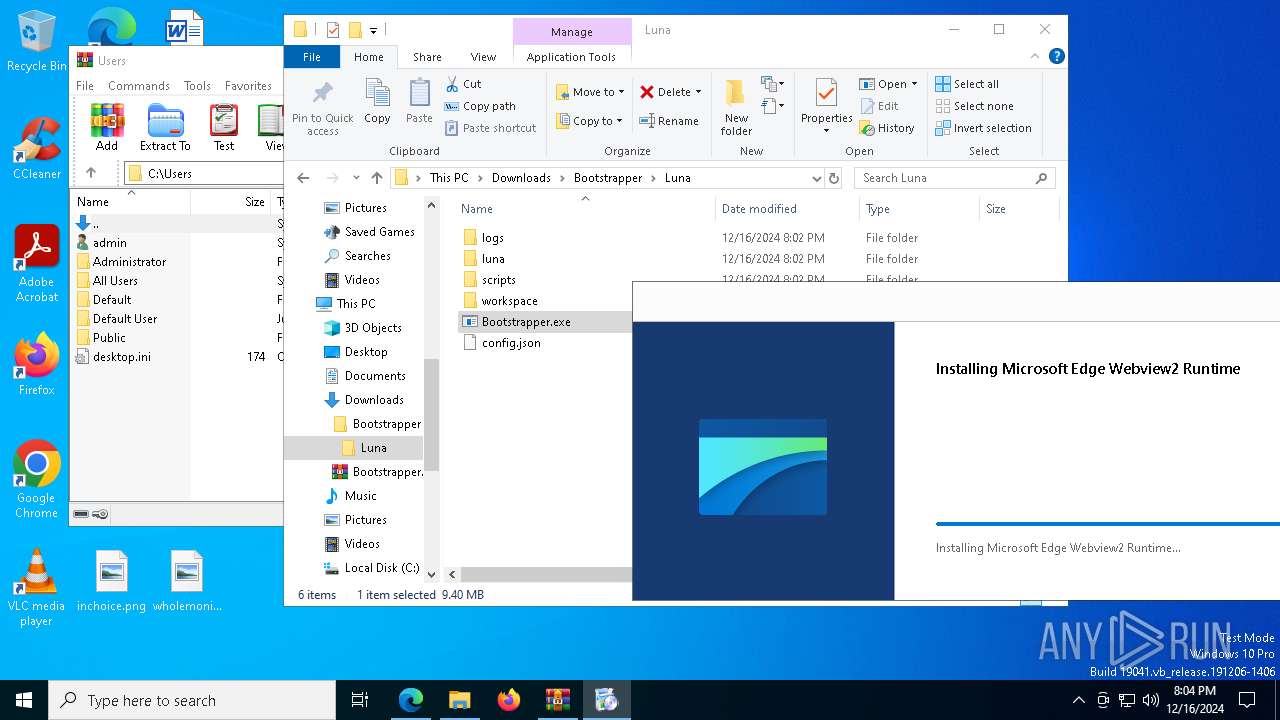The height and width of the screenshot is (720, 1280).
Task: Click the up arrow in Explorer address bar
Action: 376,178
